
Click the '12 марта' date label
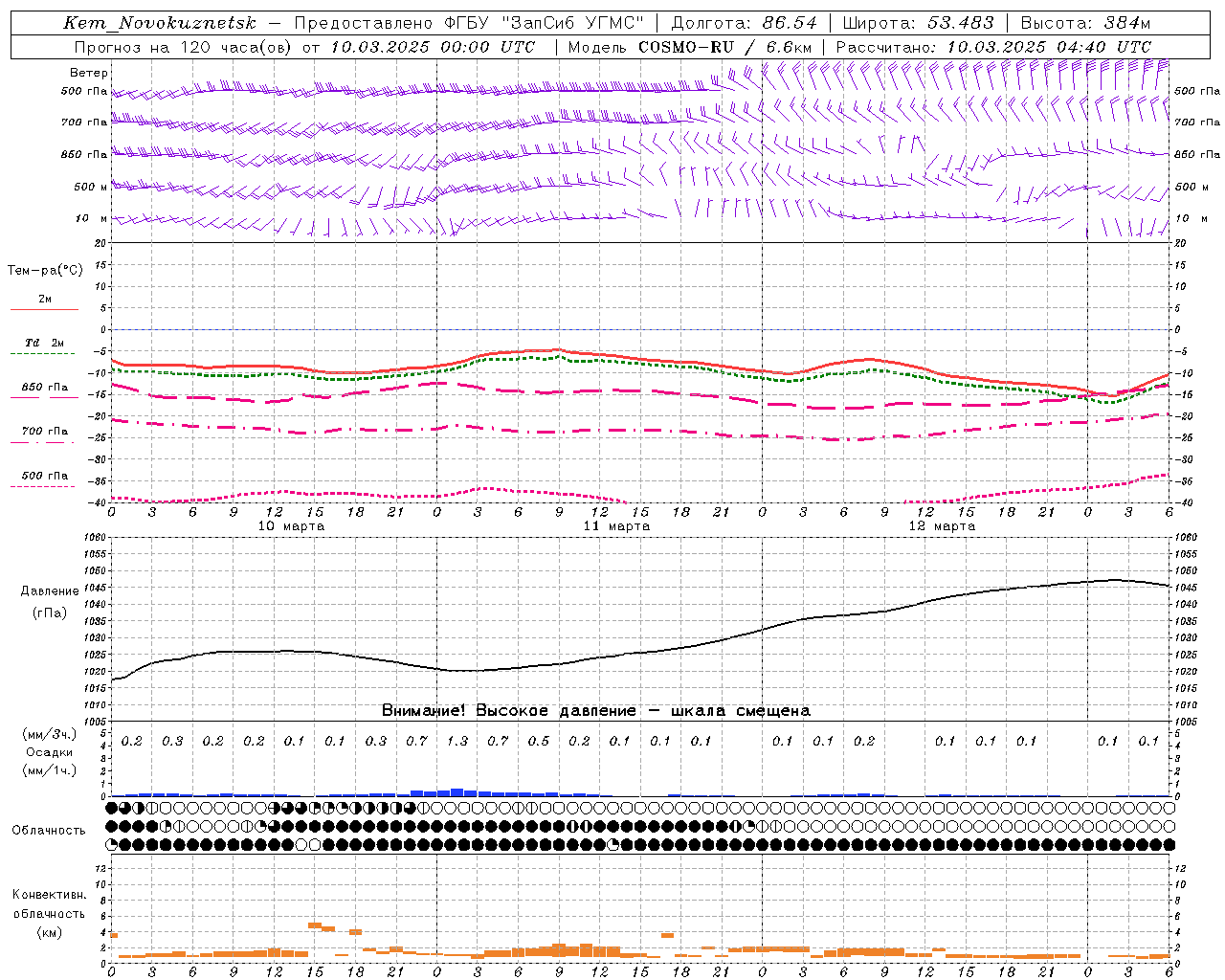[x=942, y=526]
